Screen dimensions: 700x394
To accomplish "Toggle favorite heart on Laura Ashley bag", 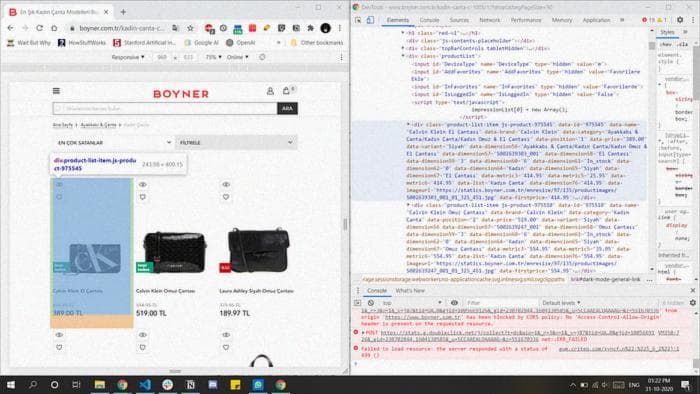I will [226, 197].
